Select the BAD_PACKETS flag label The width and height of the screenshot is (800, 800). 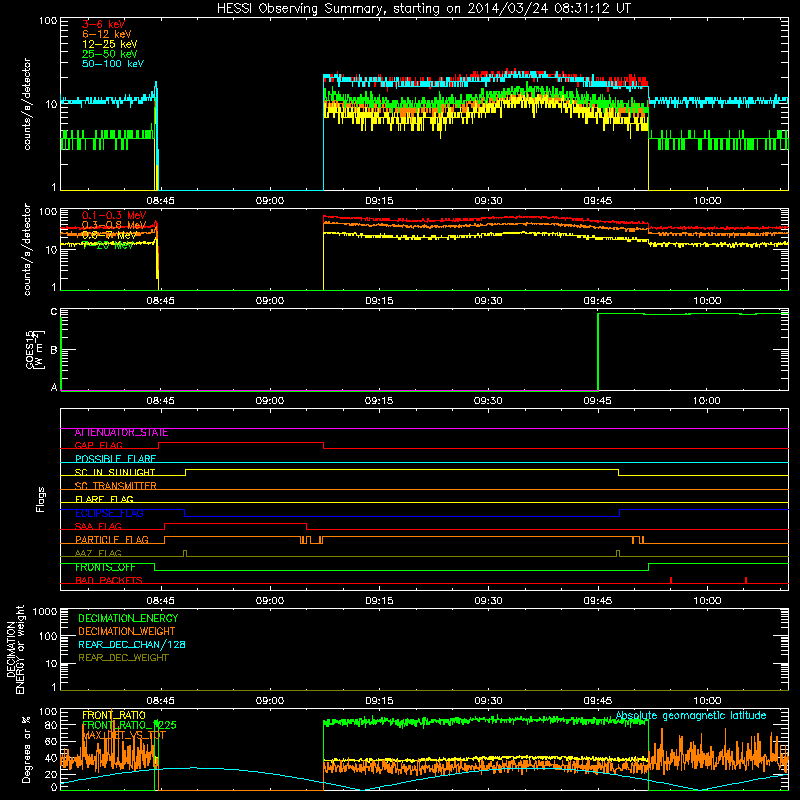[109, 581]
